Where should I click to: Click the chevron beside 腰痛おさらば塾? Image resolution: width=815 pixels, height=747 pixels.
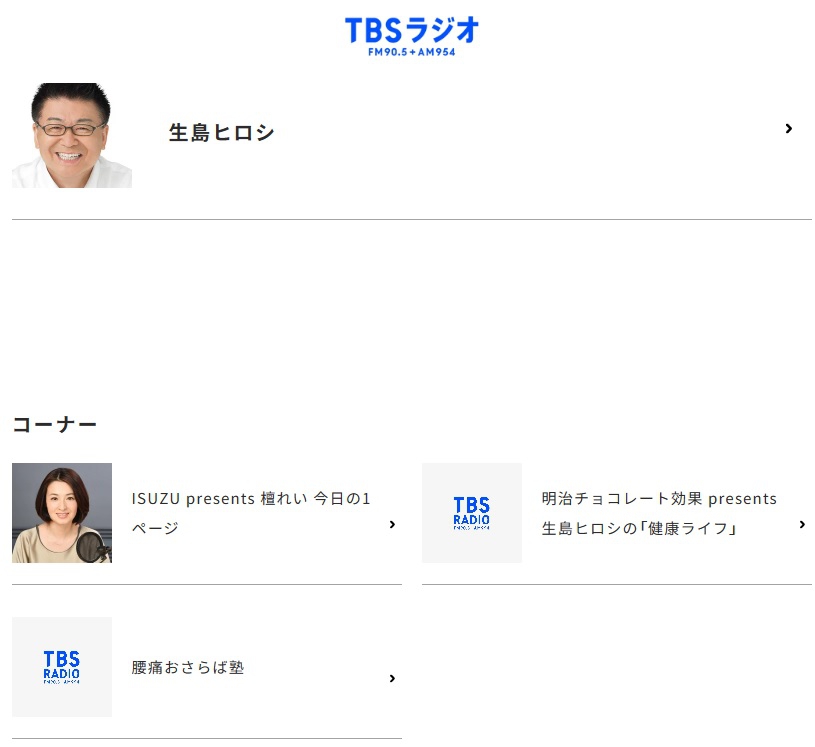coord(392,678)
